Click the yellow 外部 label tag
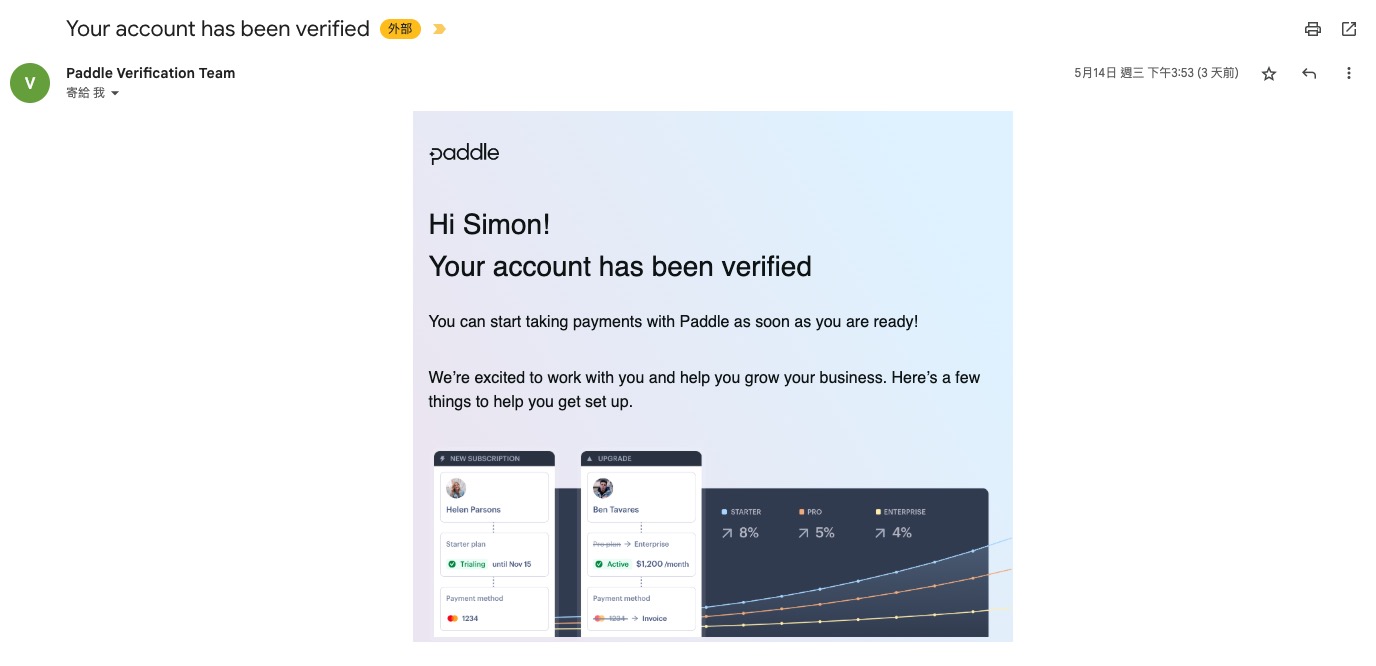This screenshot has width=1376, height=666. pyautogui.click(x=399, y=29)
